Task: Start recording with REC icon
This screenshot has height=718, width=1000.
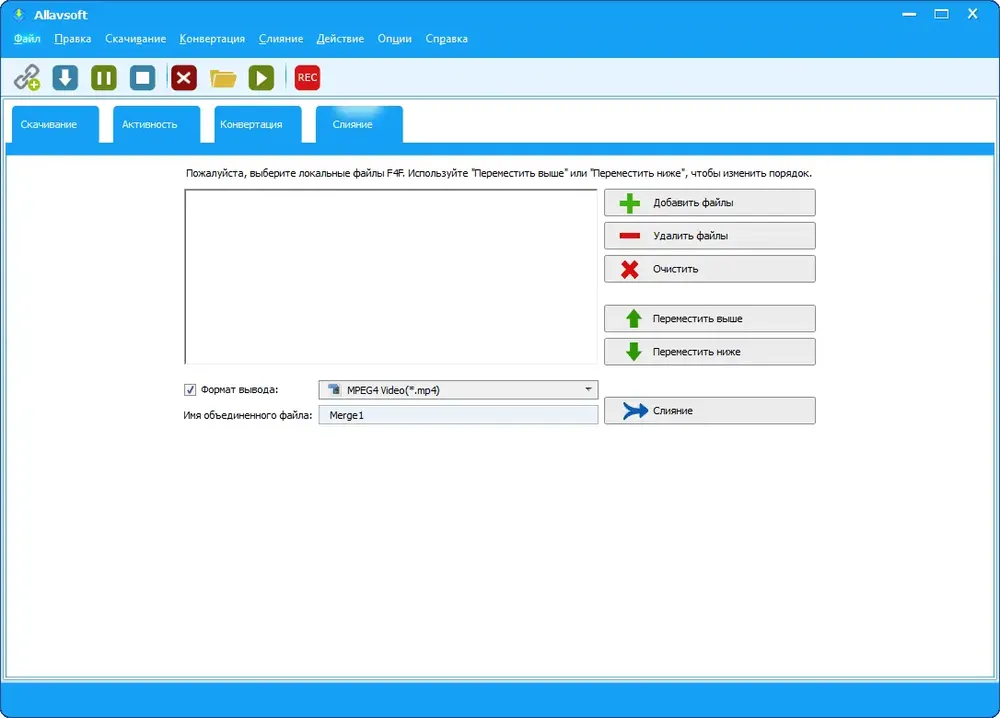Action: (x=307, y=78)
